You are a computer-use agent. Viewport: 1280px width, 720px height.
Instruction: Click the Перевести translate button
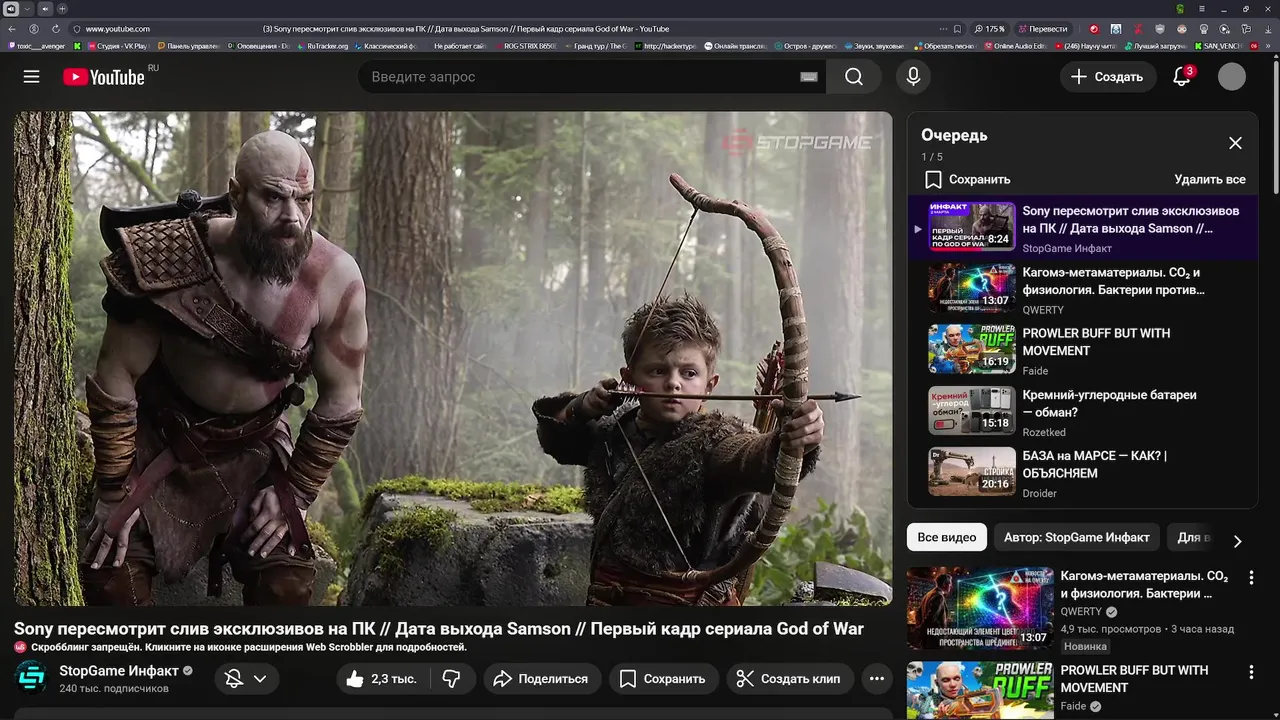(1043, 29)
